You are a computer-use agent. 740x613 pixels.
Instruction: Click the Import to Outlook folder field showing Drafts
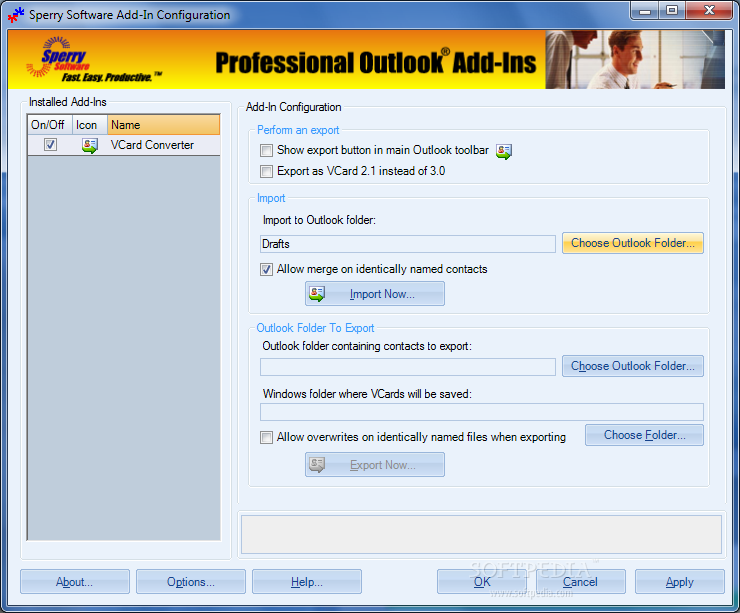pos(408,244)
